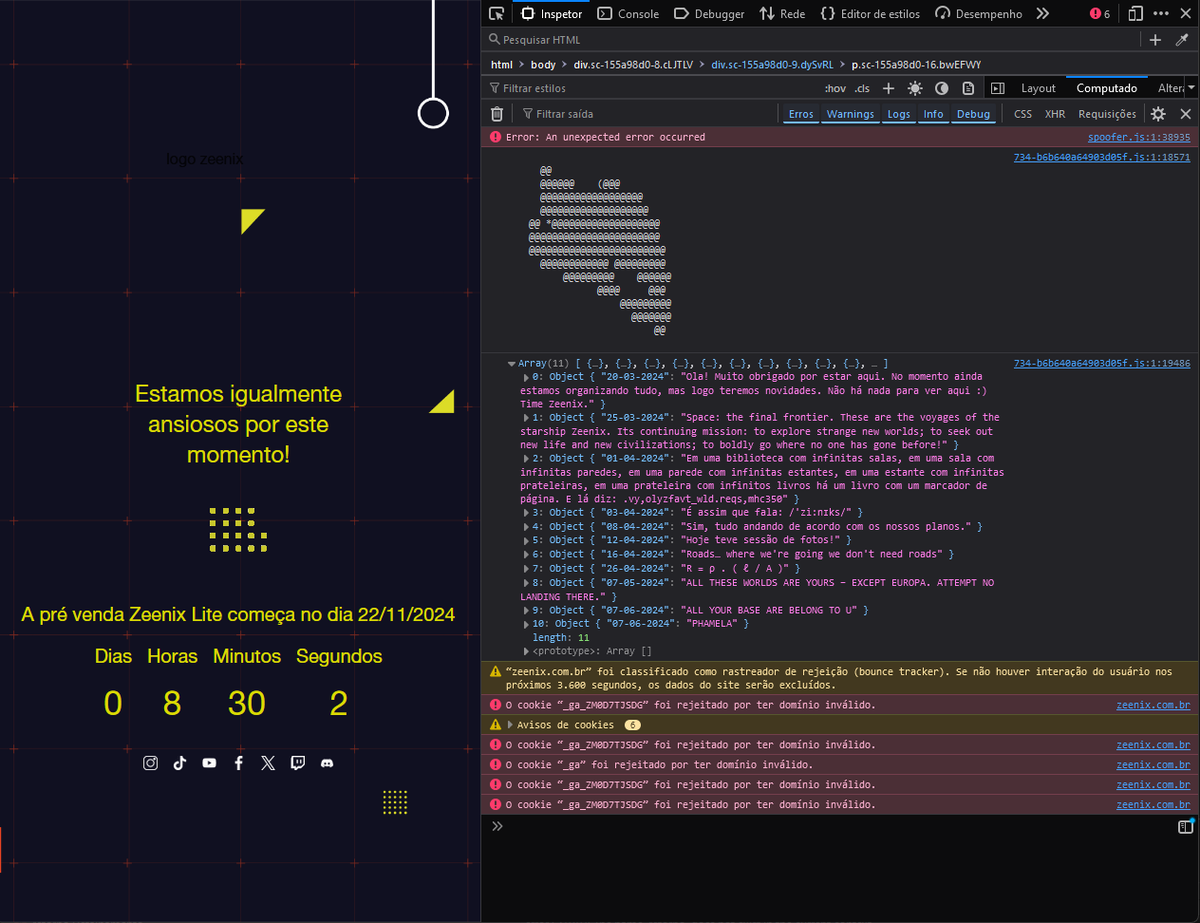This screenshot has width=1200, height=923.
Task: Toggle the Erros console filter
Action: tap(801, 114)
